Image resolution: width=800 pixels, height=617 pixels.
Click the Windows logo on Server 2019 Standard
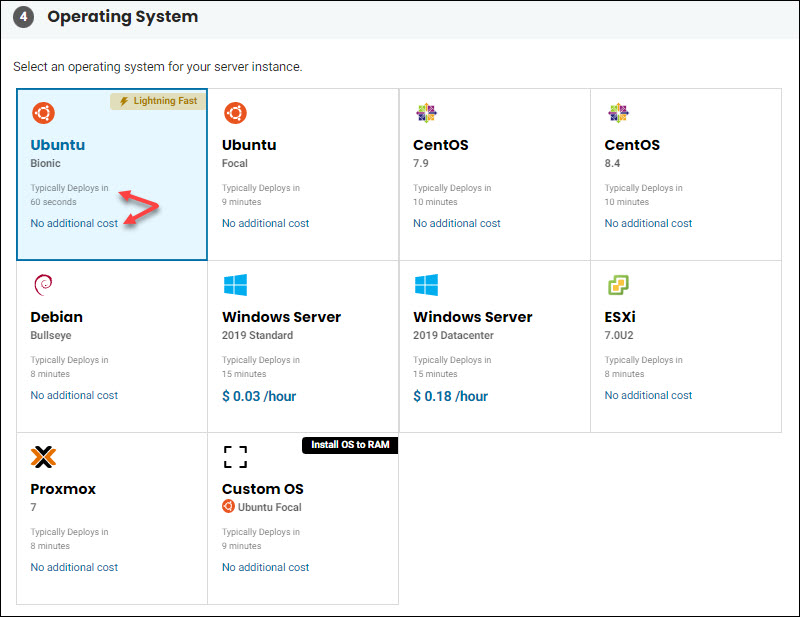[x=236, y=285]
